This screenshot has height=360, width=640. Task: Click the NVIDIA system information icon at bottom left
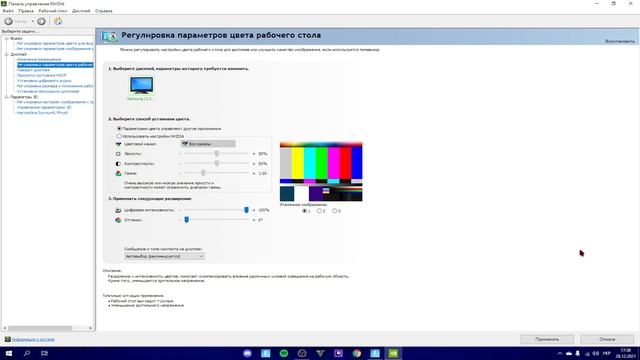7,339
